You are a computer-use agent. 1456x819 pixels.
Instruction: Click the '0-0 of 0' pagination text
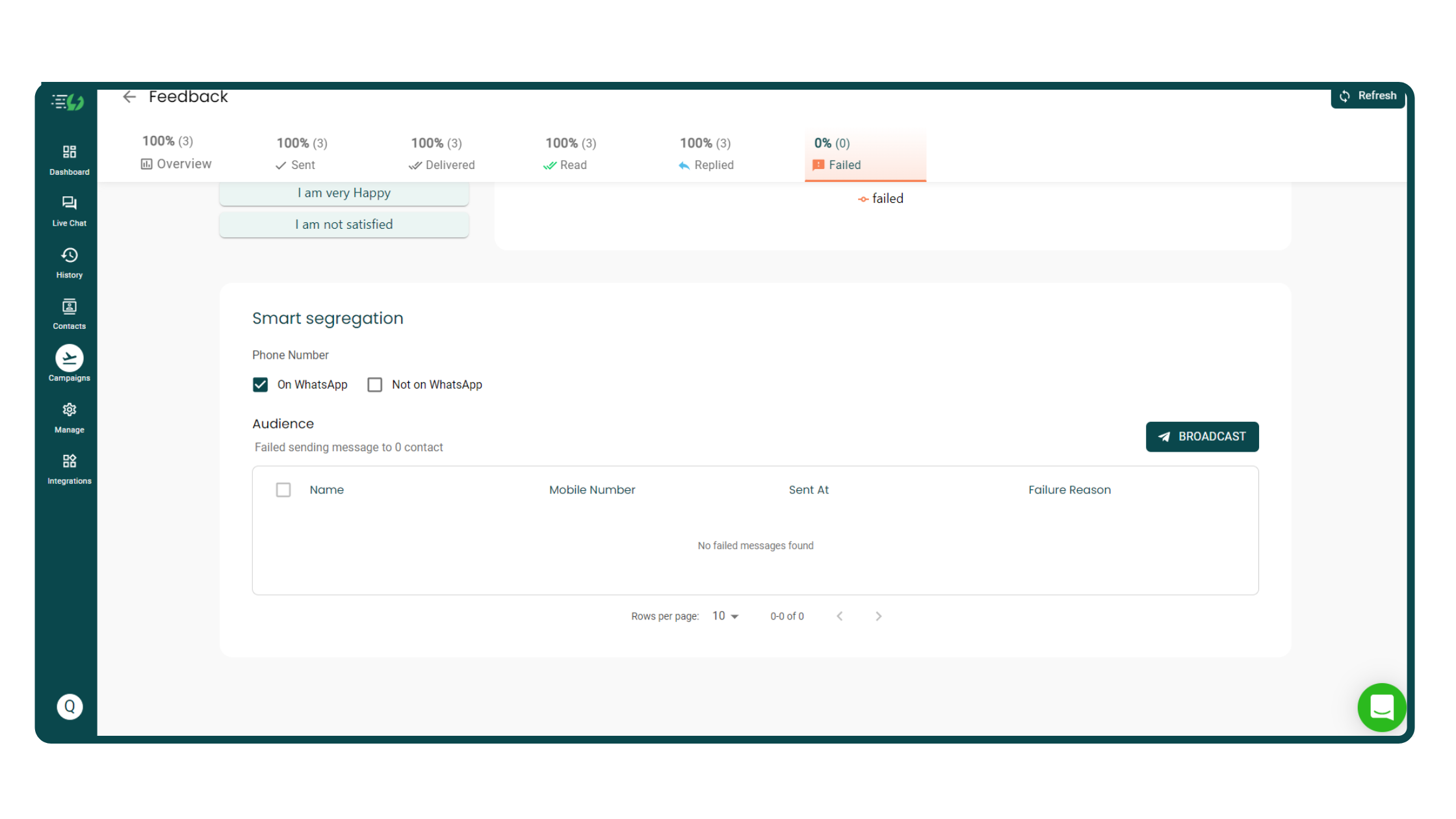tap(787, 616)
